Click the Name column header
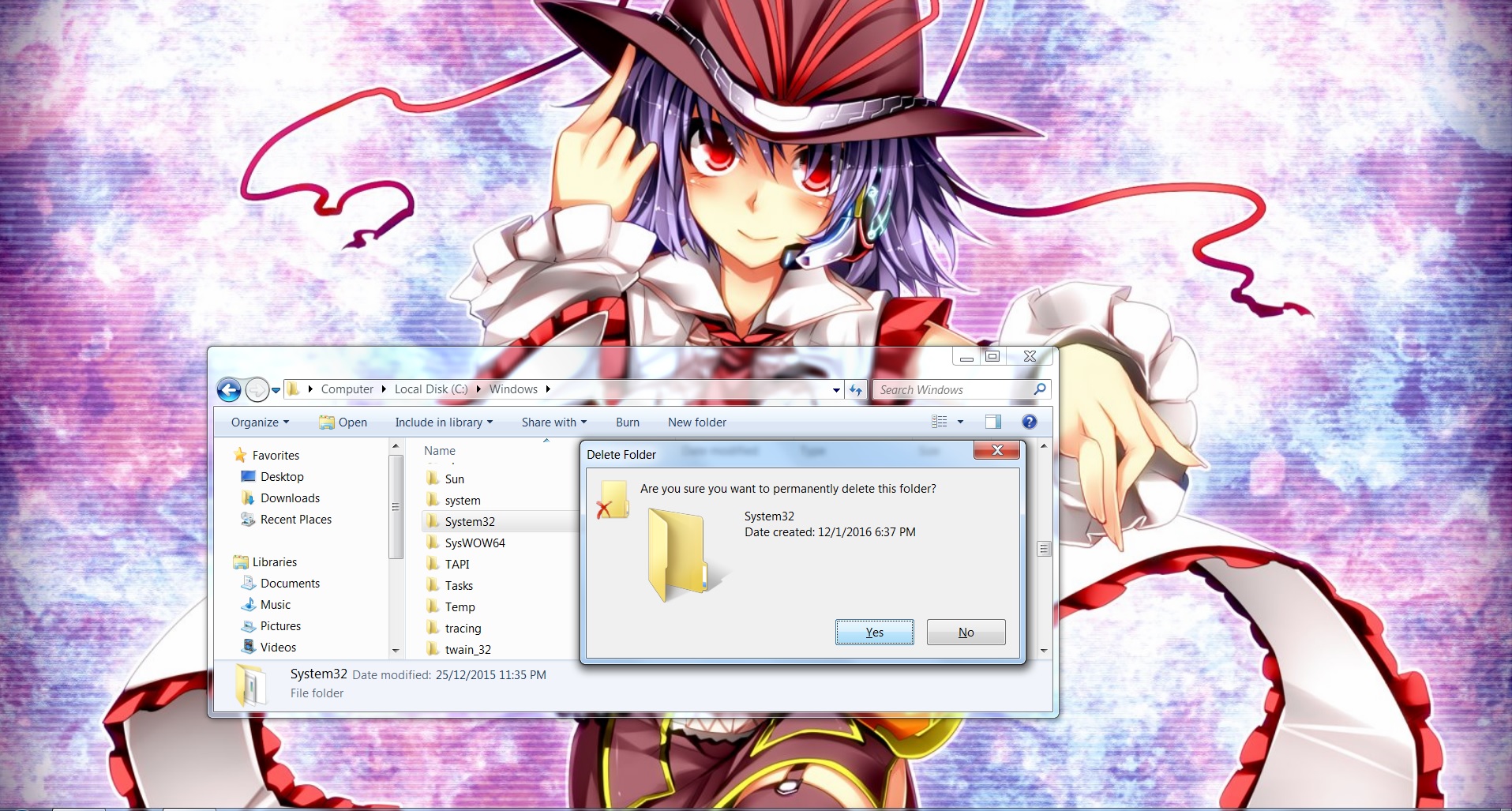1512x811 pixels. click(x=440, y=451)
